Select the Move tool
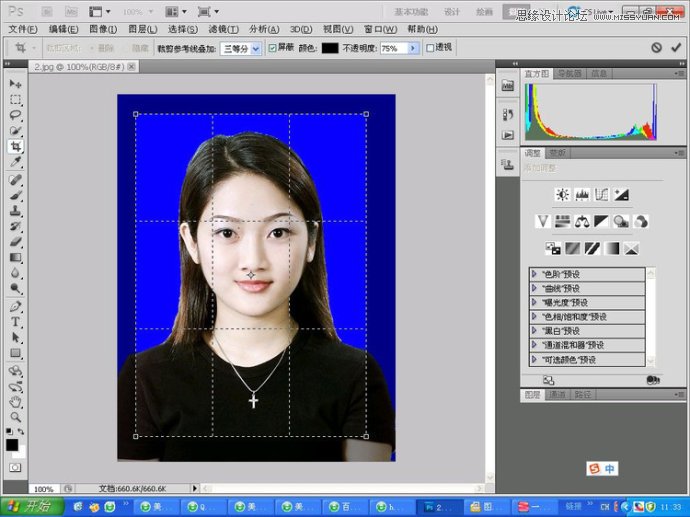690x517 pixels. pyautogui.click(x=16, y=84)
